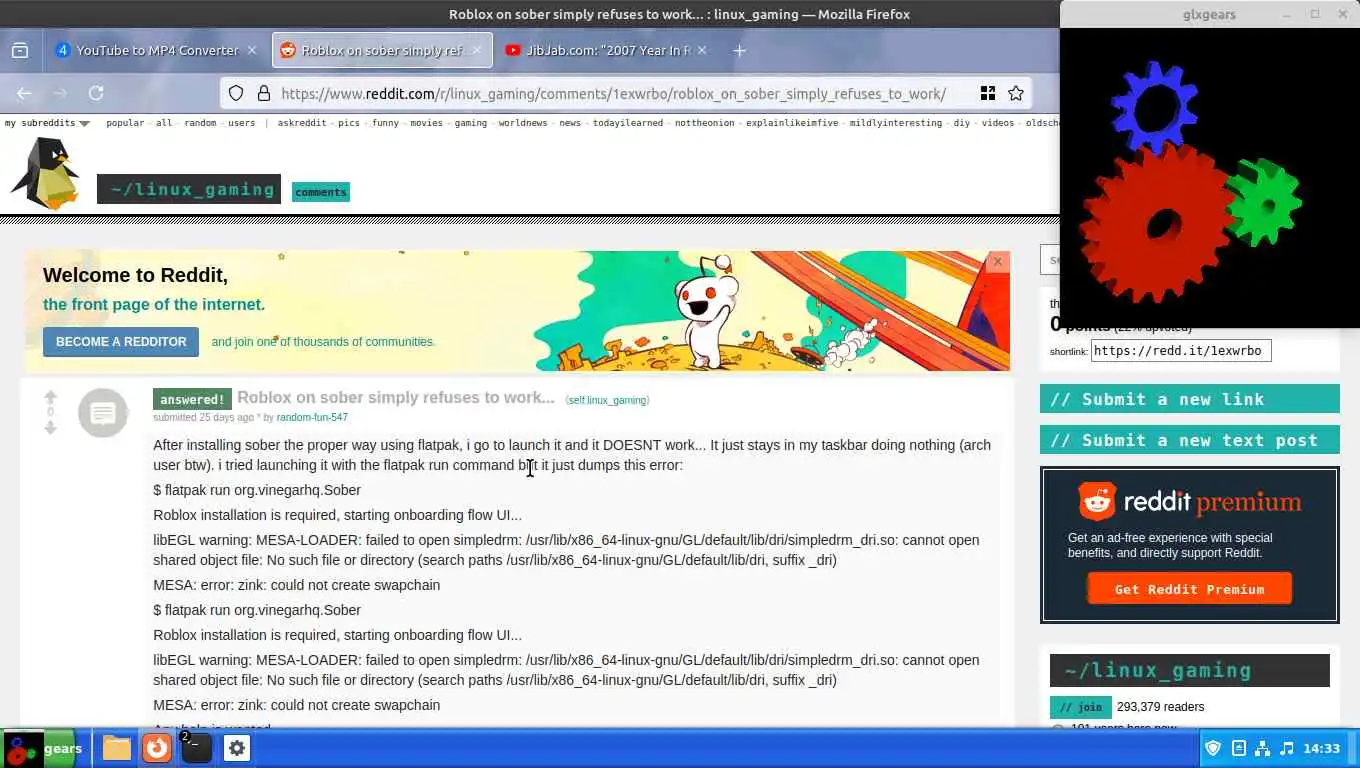Open the settings gear in the taskbar
The height and width of the screenshot is (768, 1360).
click(237, 748)
